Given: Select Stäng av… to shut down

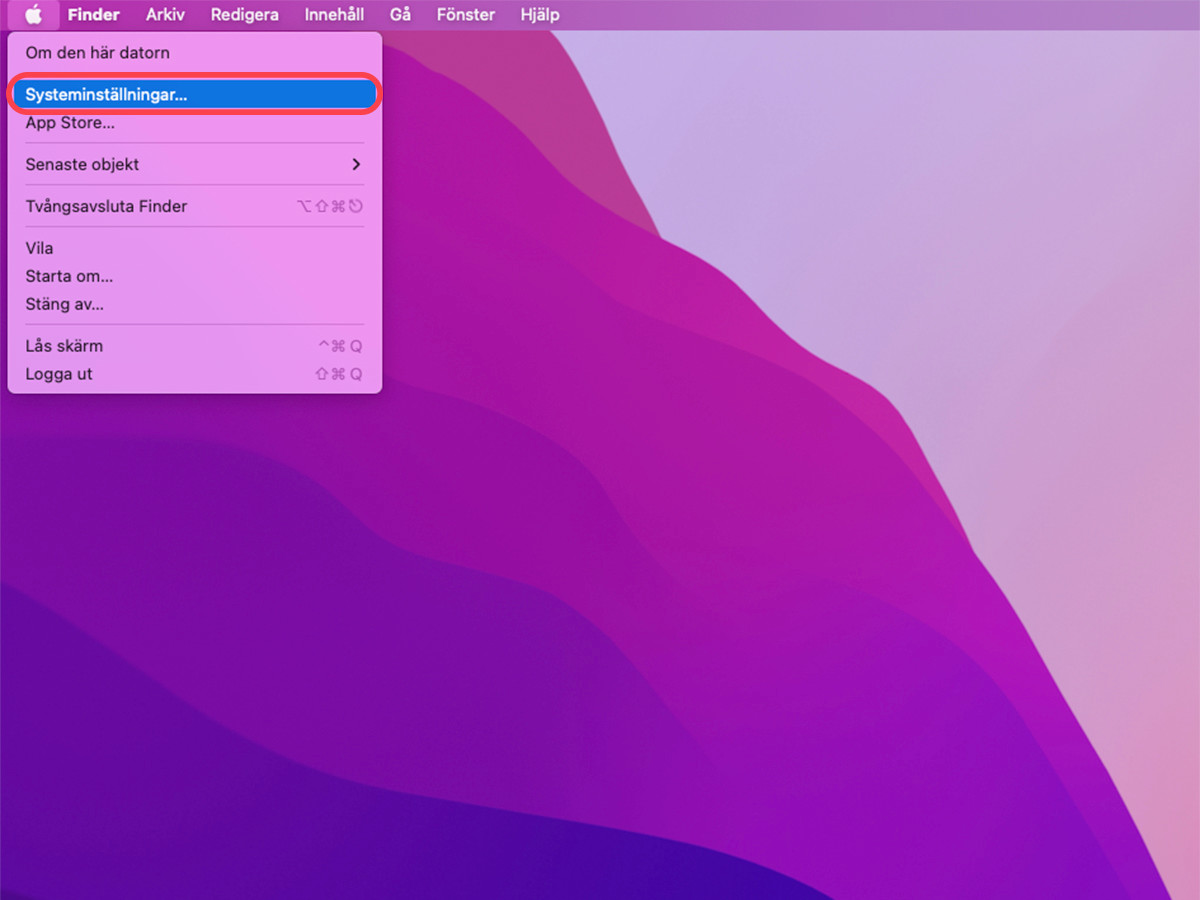Looking at the screenshot, I should [x=195, y=304].
